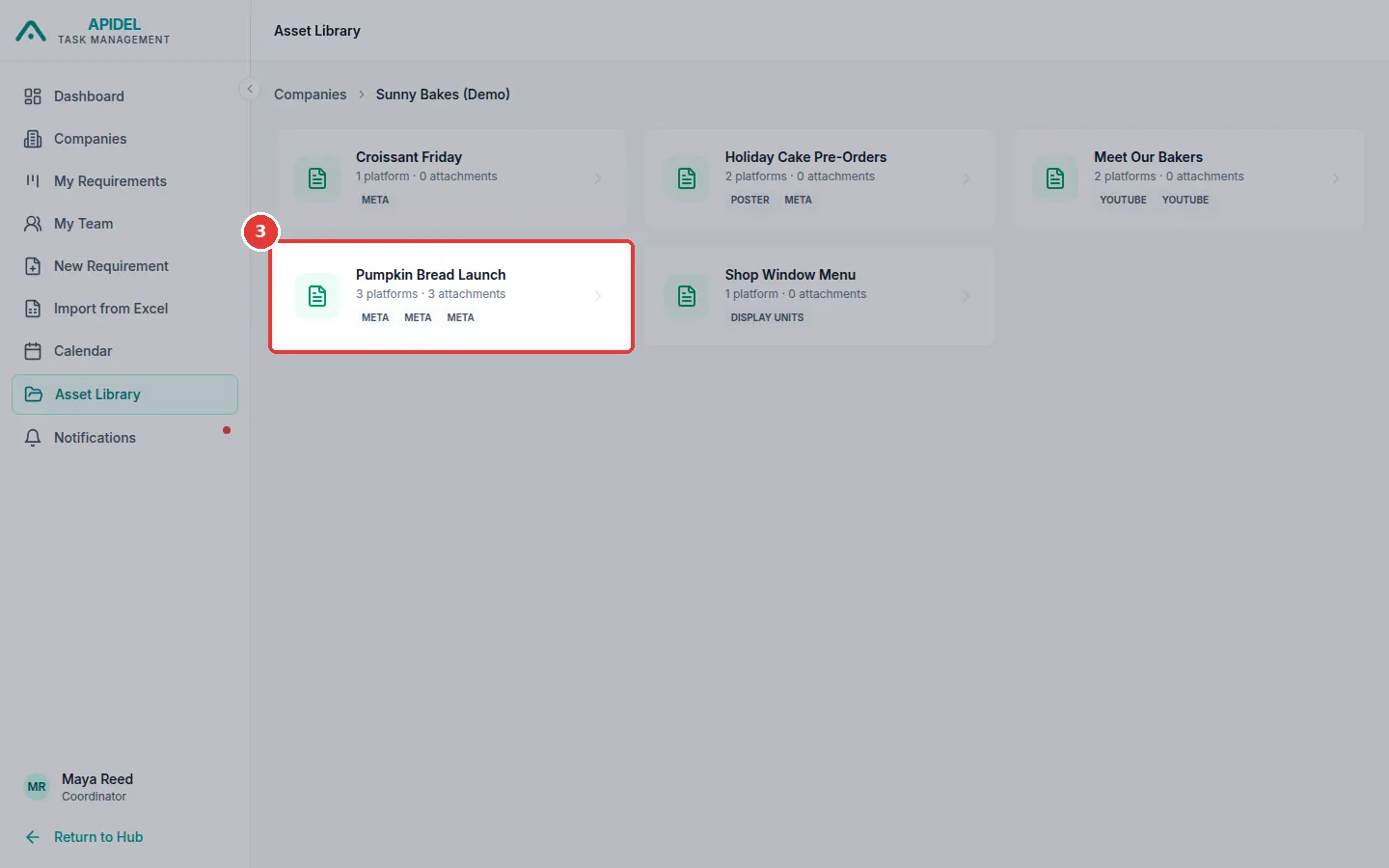Open My Requirements in the sidebar
This screenshot has width=1389, height=868.
pos(124,181)
